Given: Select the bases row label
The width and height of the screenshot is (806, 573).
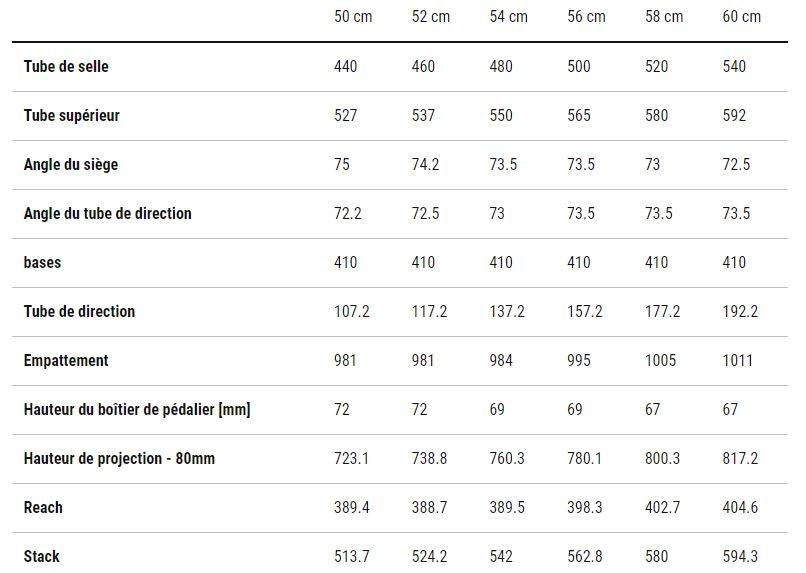Looking at the screenshot, I should tap(43, 263).
